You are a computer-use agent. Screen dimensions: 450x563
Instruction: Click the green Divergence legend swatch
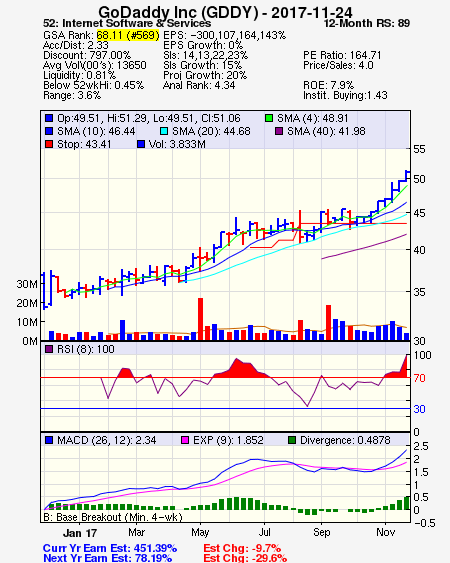click(292, 440)
